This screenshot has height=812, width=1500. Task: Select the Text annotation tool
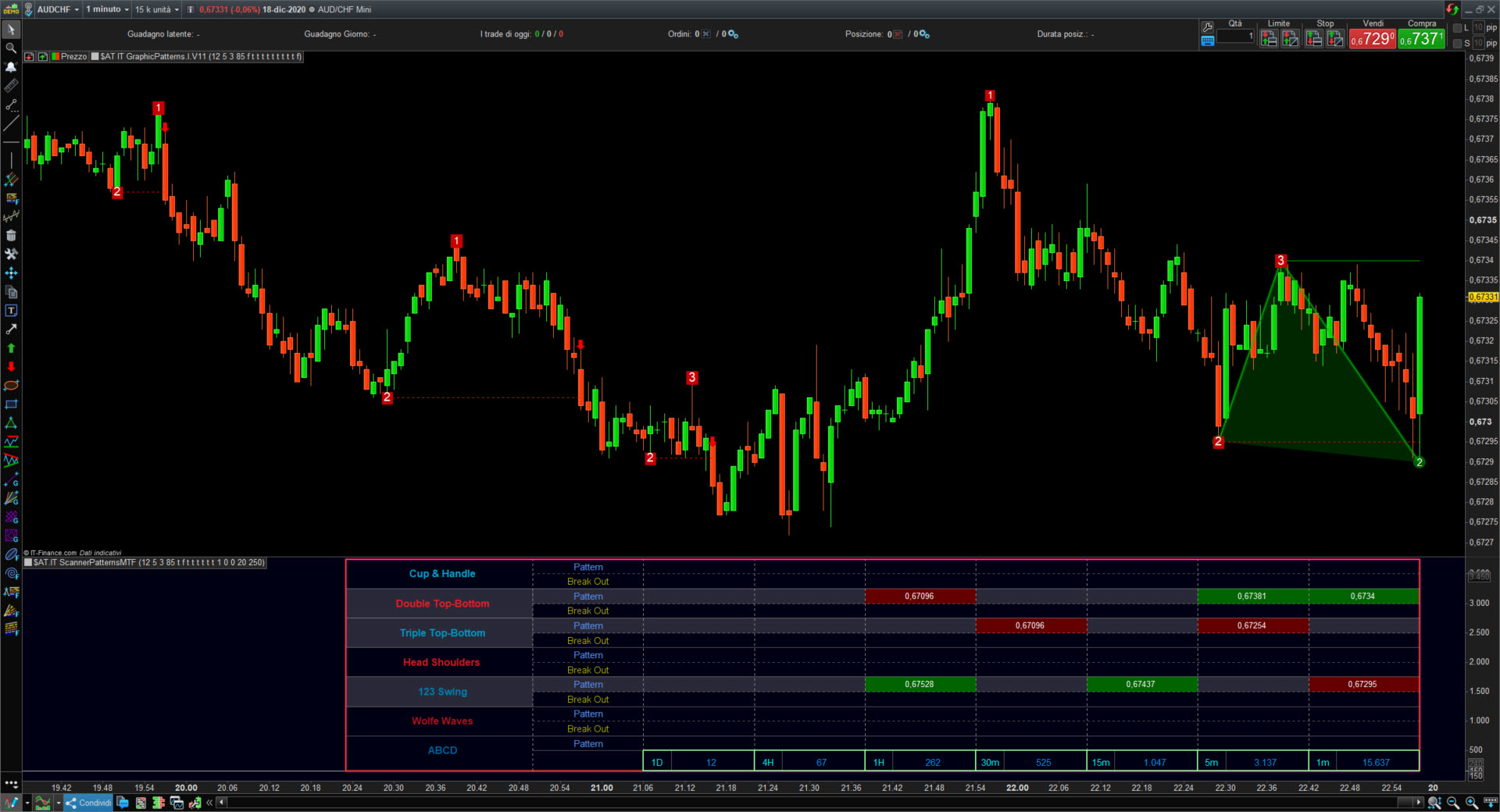[x=11, y=311]
